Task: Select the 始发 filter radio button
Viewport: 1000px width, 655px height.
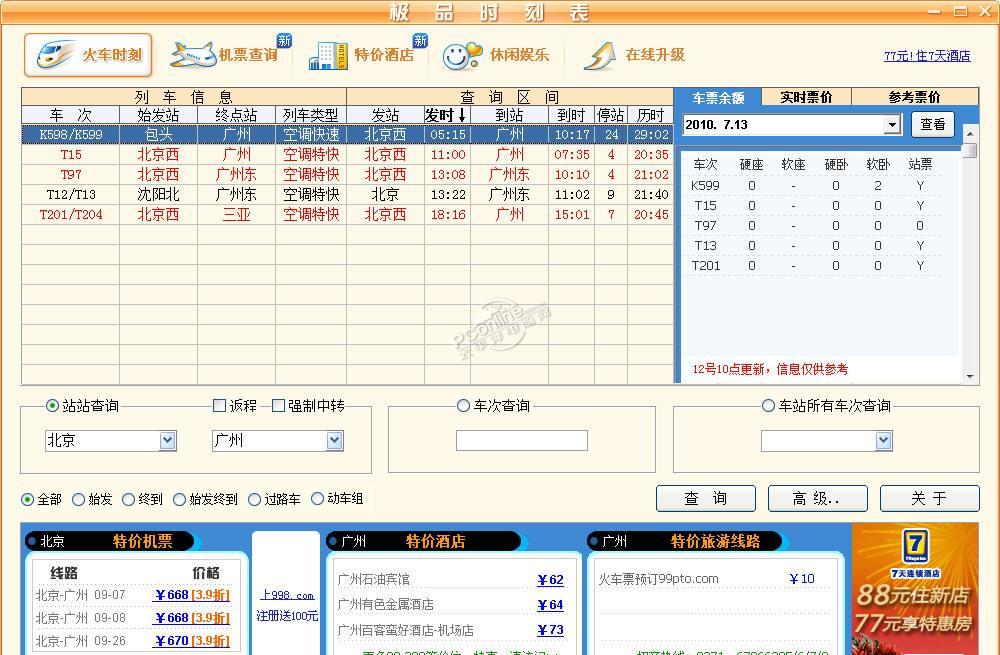Action: pos(78,499)
